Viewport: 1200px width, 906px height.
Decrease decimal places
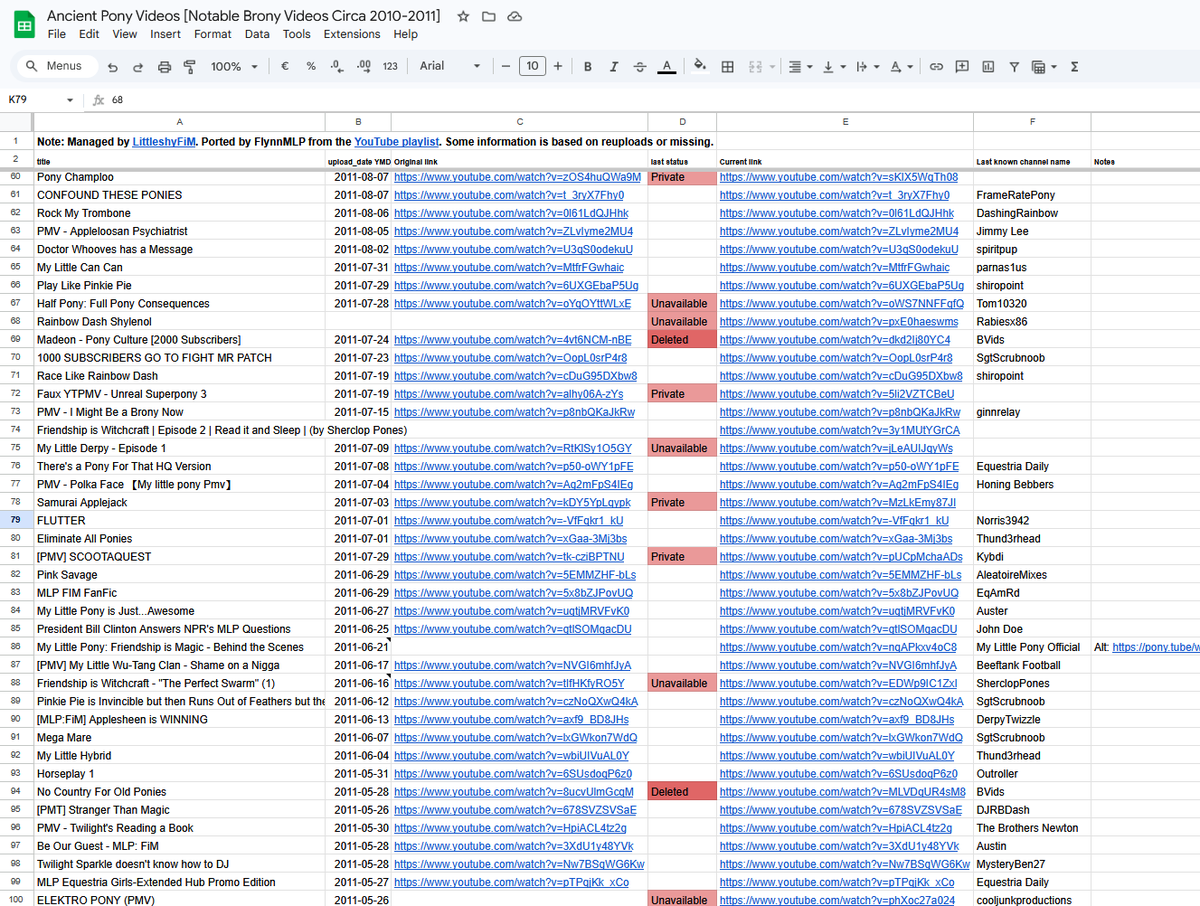(337, 66)
